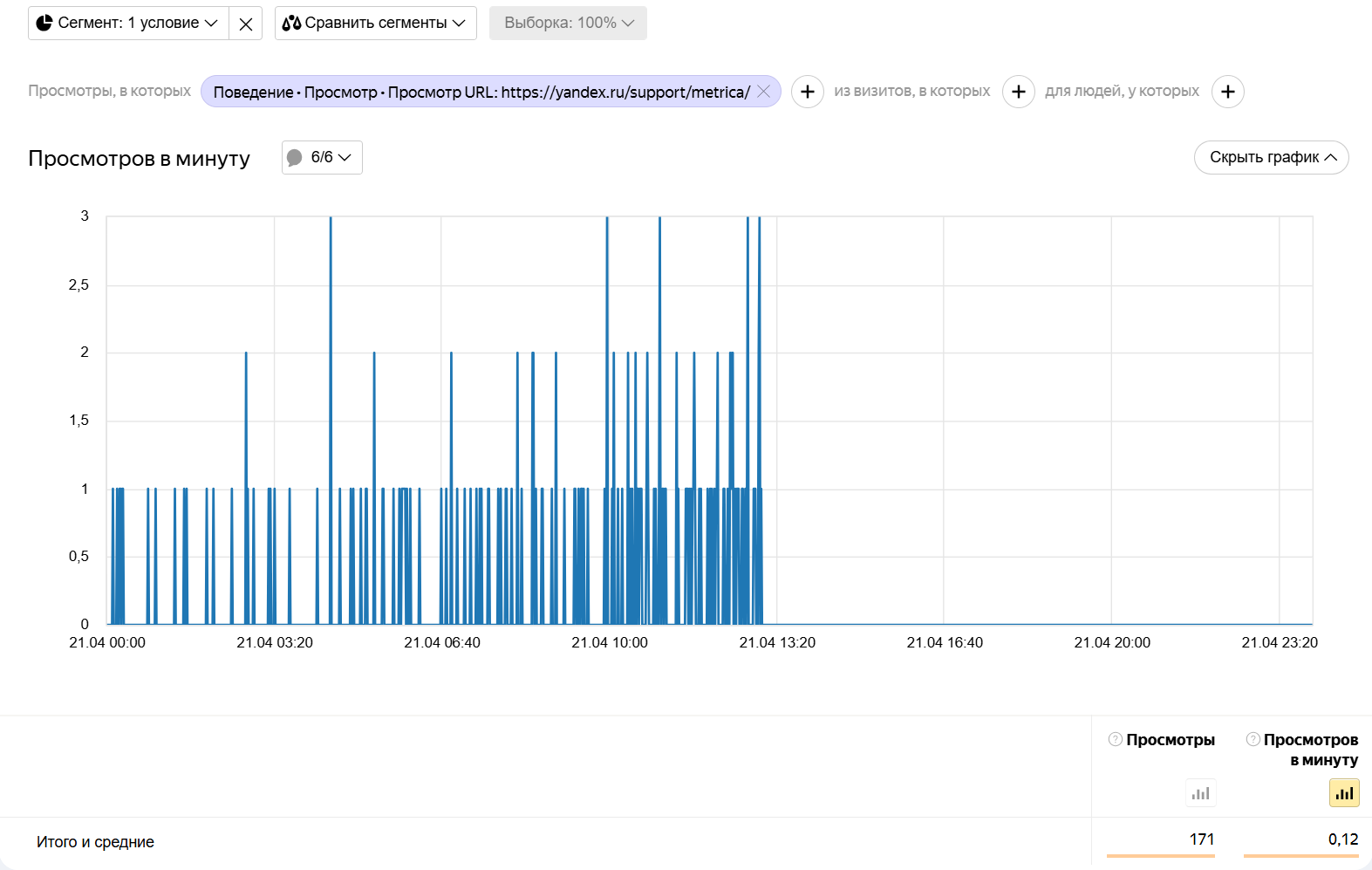Viewport: 1372px width, 870px height.
Task: Sort by the Просмотры column header
Action: click(x=1171, y=740)
